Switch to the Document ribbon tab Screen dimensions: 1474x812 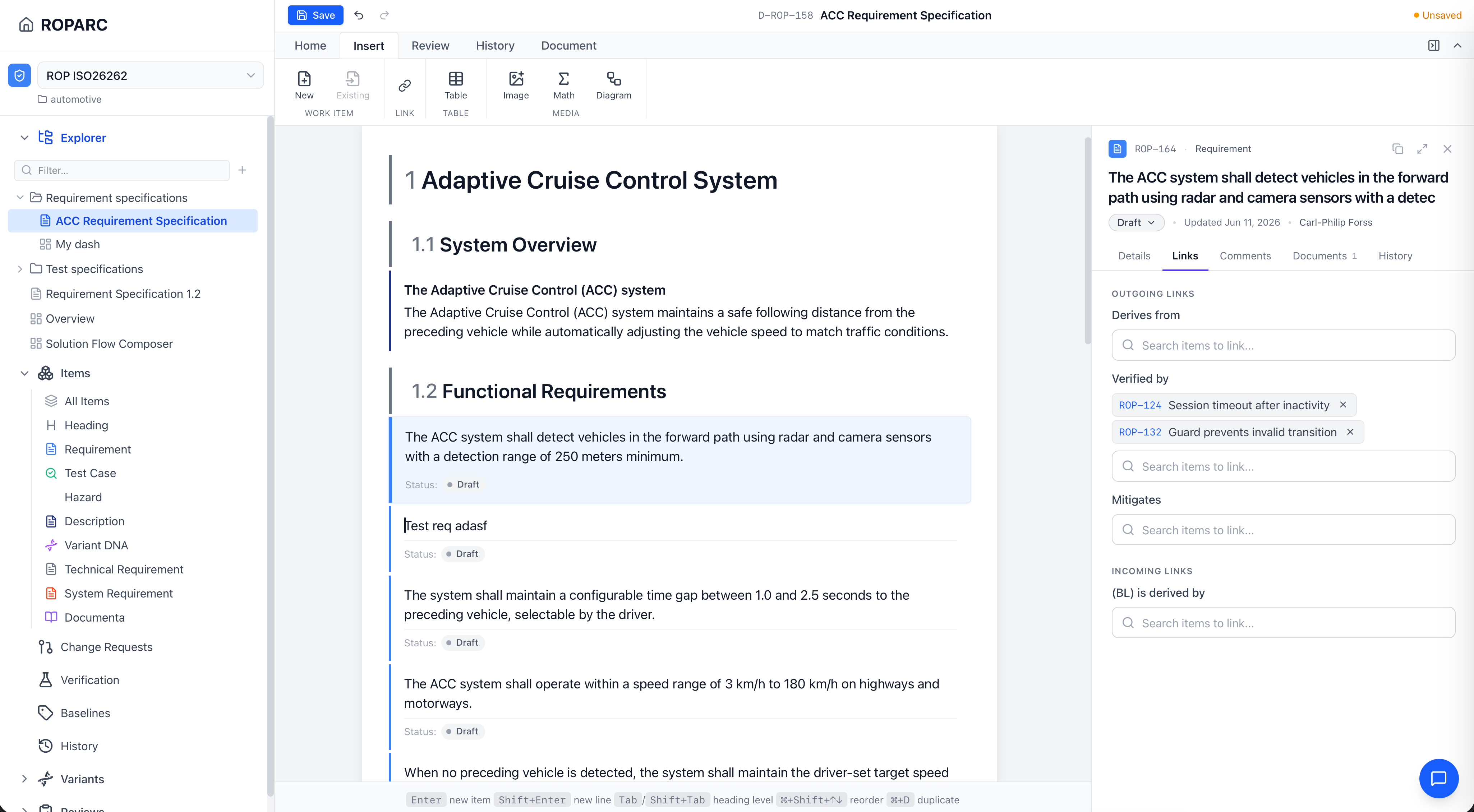click(x=568, y=46)
